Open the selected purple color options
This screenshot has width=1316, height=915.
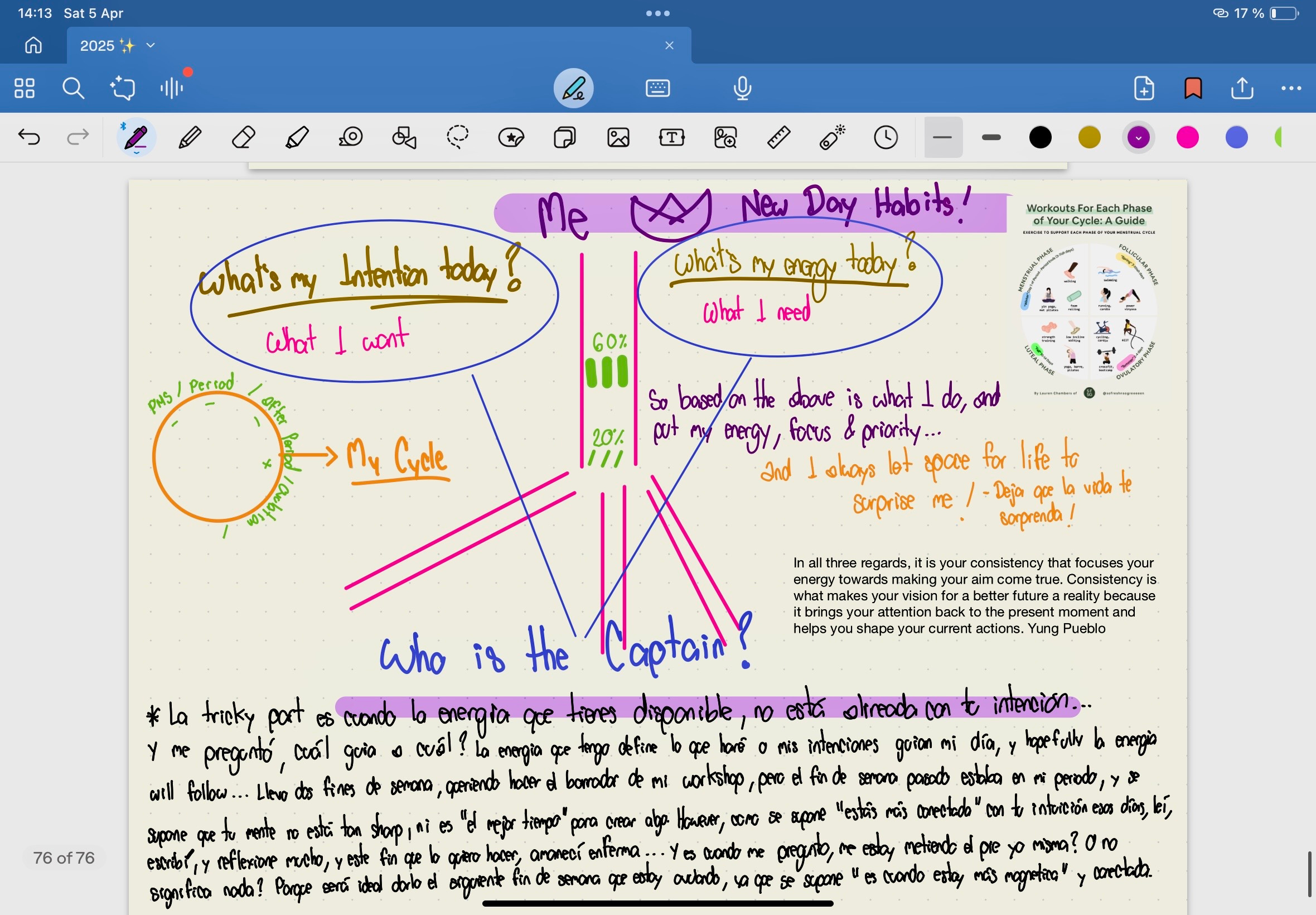(x=1138, y=138)
